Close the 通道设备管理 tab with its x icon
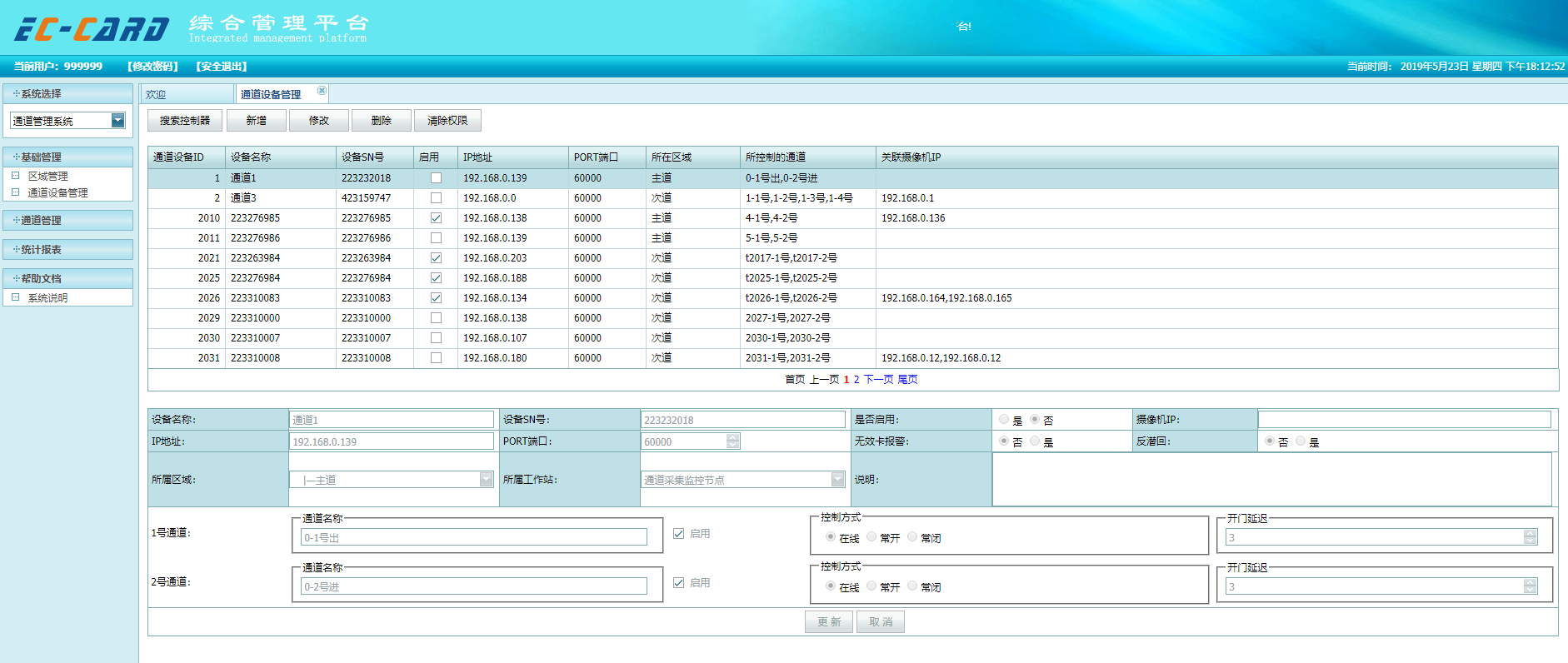This screenshot has height=663, width=1568. click(322, 90)
